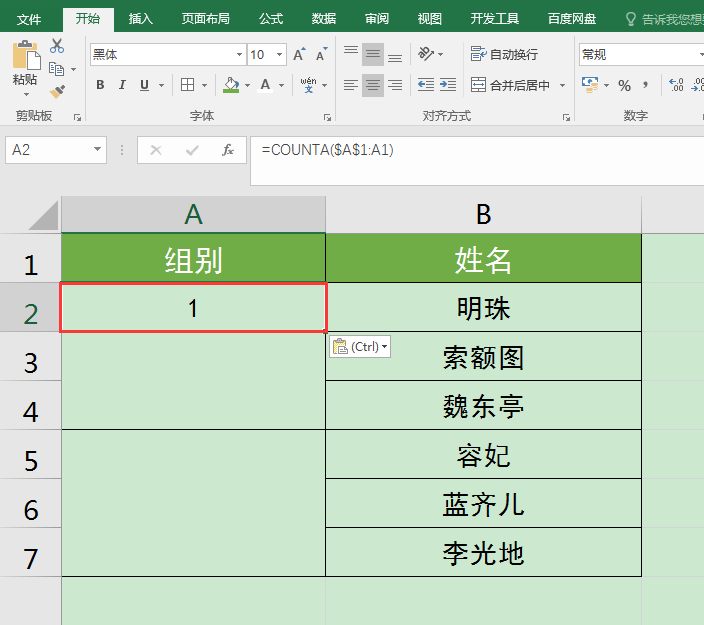
Task: Toggle center horizontal alignment
Action: point(373,85)
